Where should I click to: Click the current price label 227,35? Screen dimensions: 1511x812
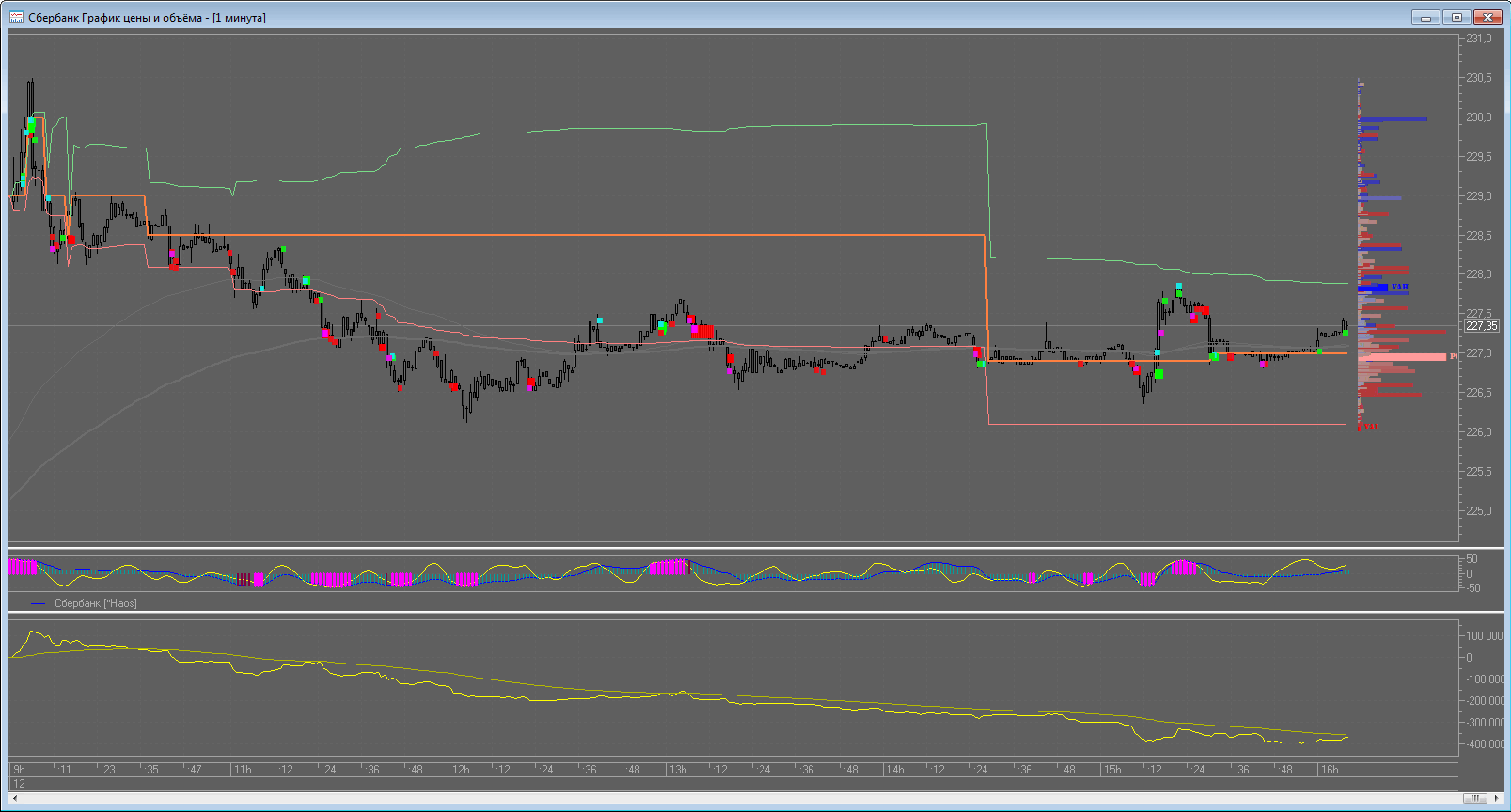pyautogui.click(x=1481, y=326)
